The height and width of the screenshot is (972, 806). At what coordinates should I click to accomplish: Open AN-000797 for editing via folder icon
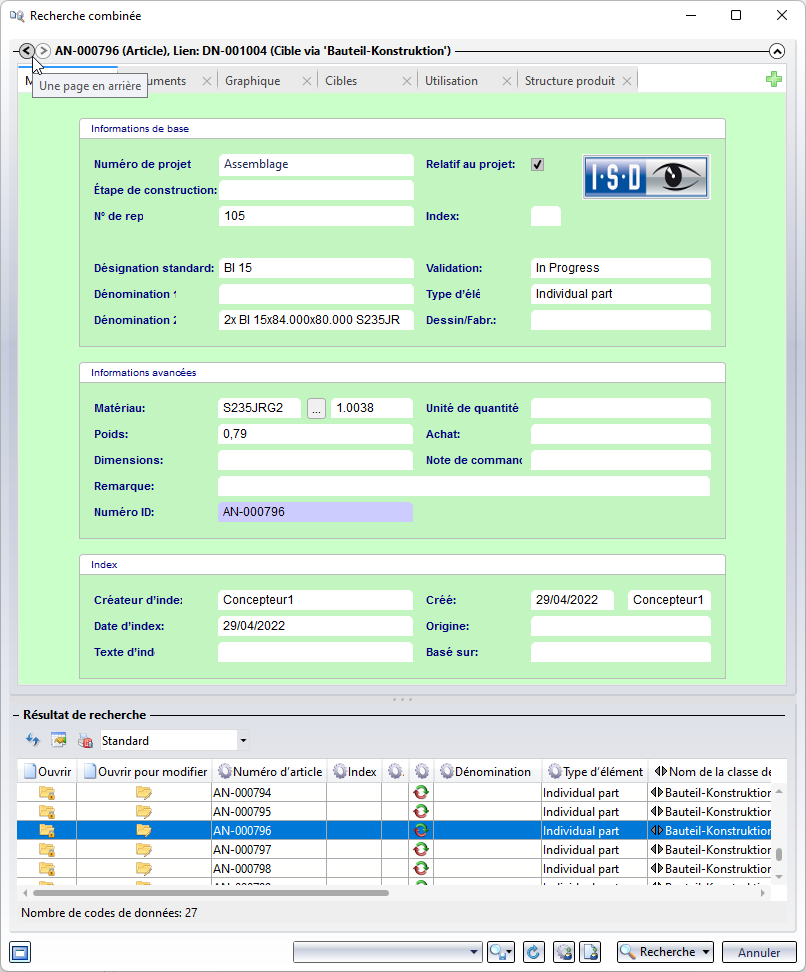144,850
